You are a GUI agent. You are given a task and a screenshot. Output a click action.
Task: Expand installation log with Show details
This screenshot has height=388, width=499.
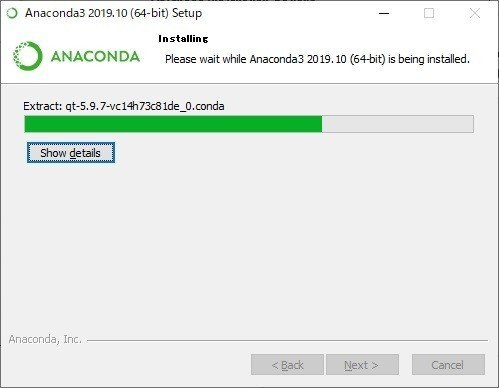click(x=71, y=153)
